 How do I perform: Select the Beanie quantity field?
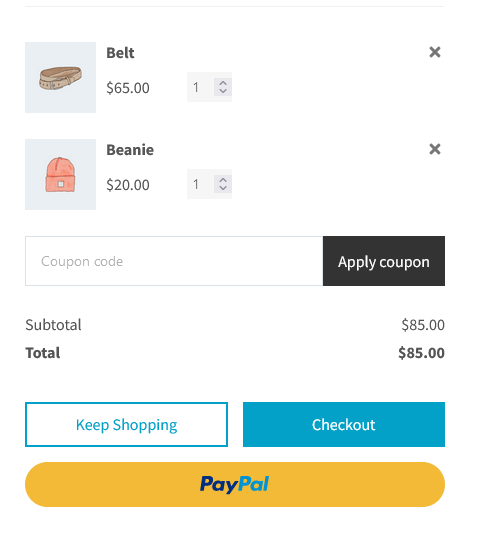click(201, 184)
